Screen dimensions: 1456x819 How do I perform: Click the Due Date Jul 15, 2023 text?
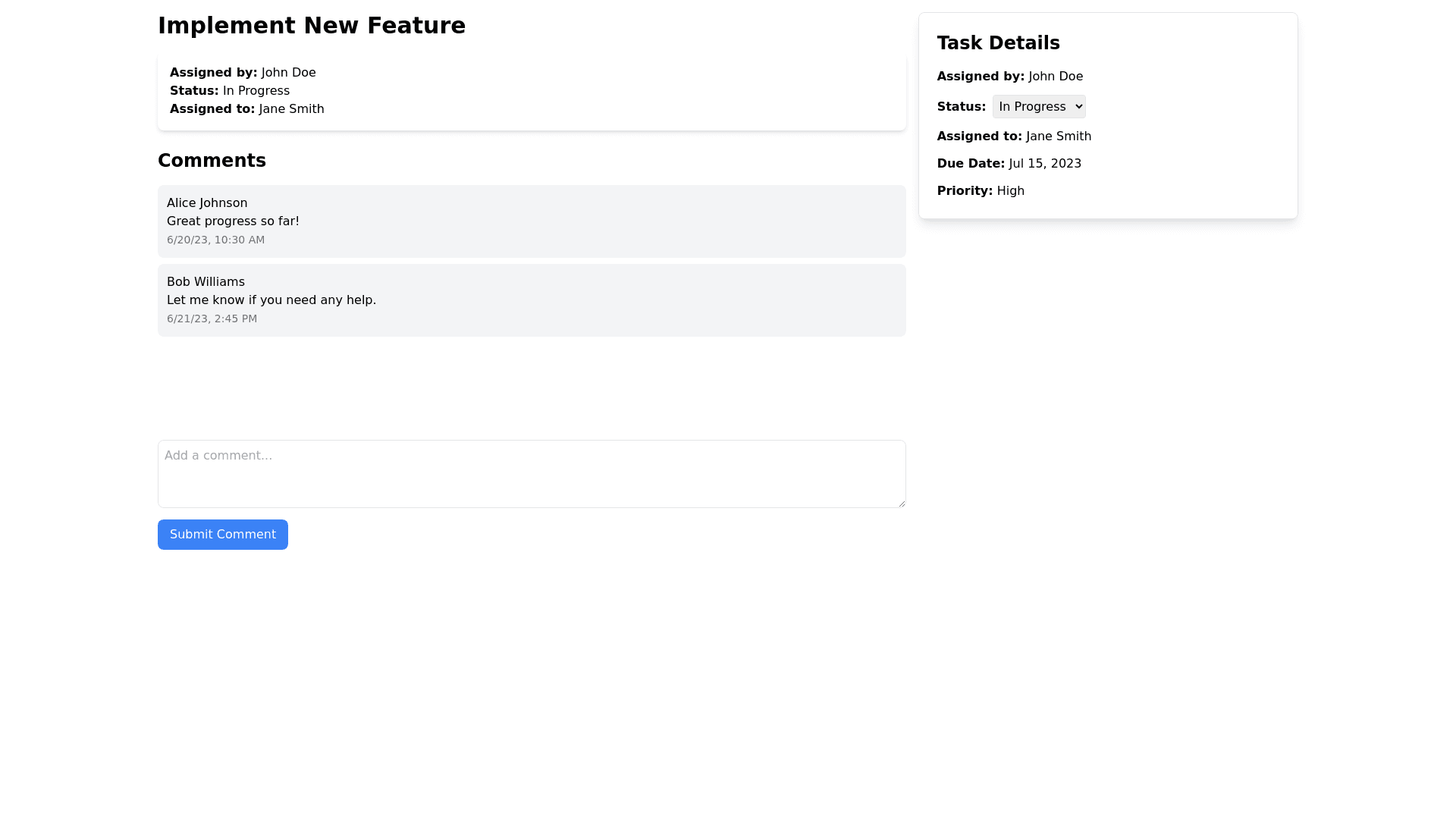tap(1009, 164)
